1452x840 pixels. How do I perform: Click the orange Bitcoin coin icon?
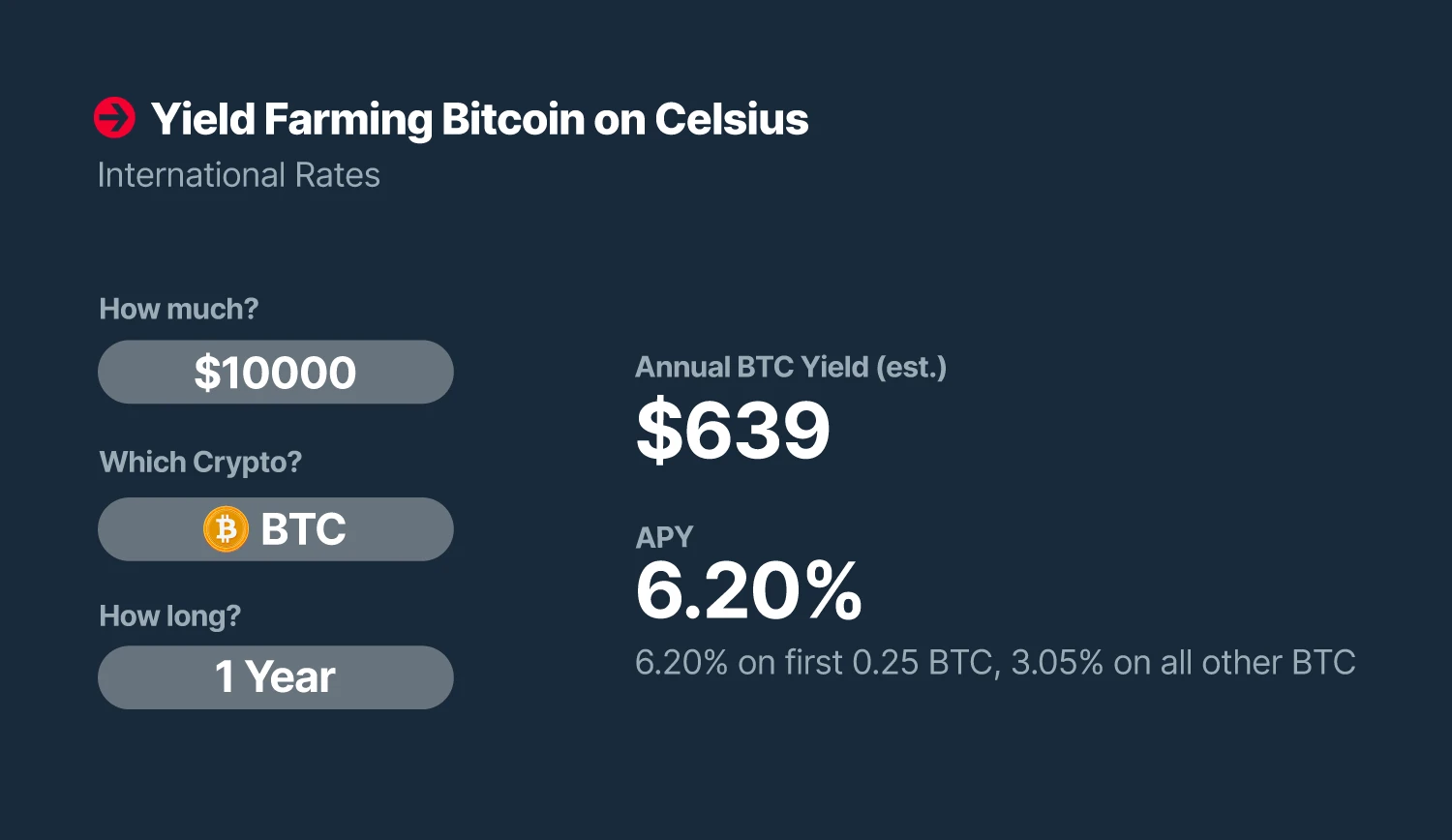pyautogui.click(x=226, y=529)
